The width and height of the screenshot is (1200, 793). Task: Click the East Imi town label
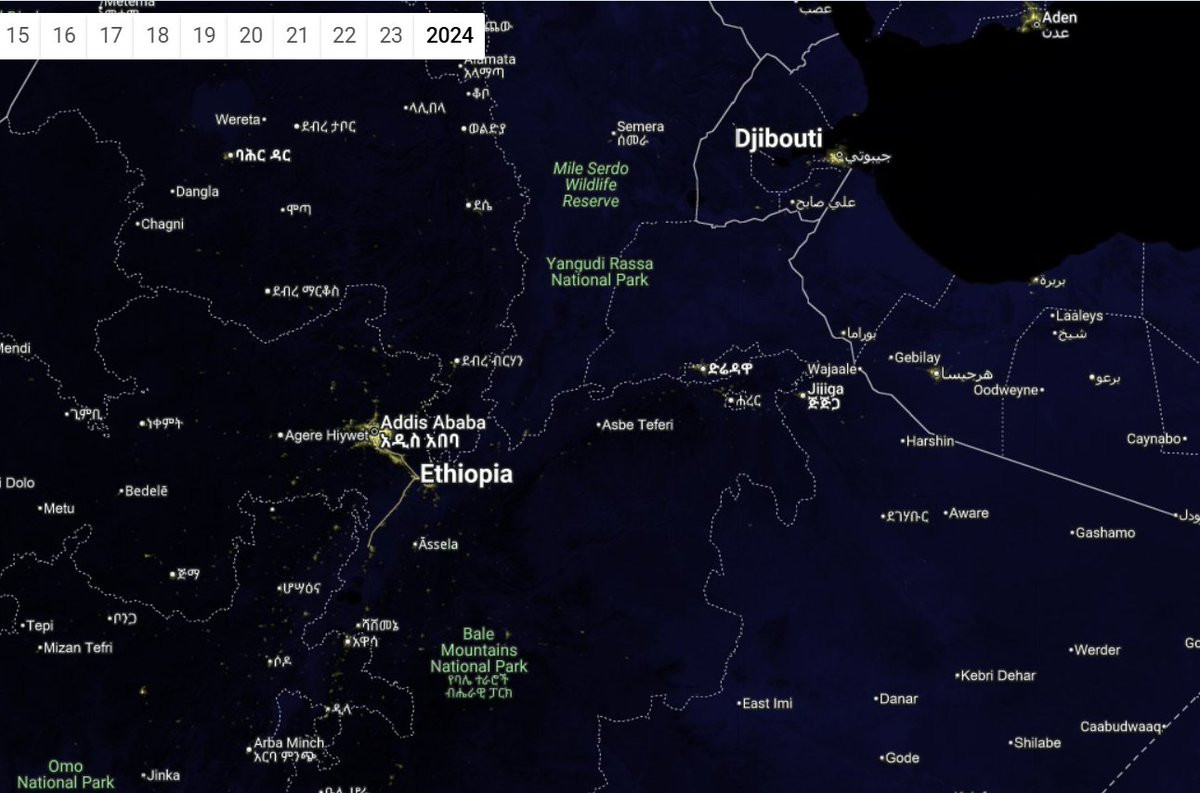tap(768, 704)
